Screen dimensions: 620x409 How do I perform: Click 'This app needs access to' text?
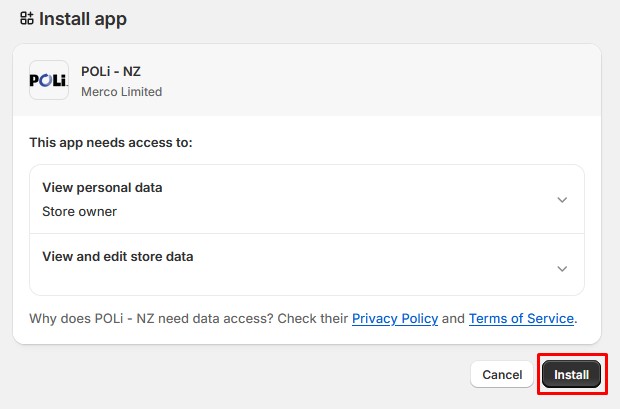pos(110,143)
